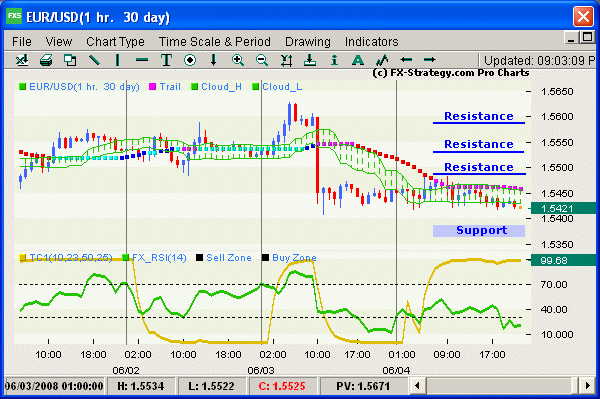Zoom in with the magnifier plus icon
This screenshot has height=399, width=600.
(238, 60)
